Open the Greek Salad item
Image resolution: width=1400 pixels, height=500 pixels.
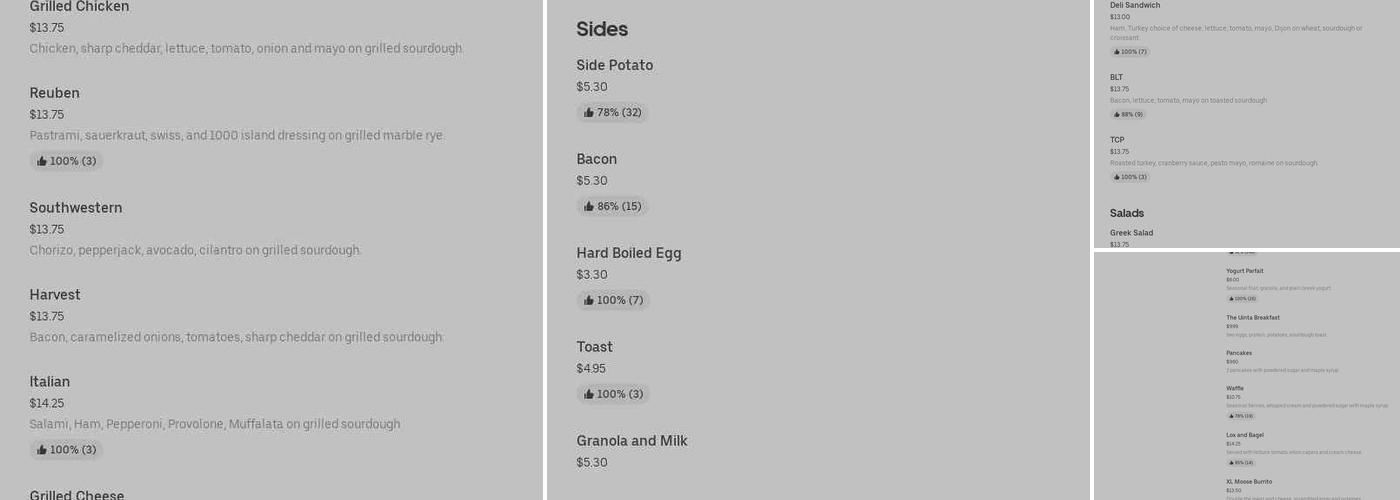[1131, 233]
